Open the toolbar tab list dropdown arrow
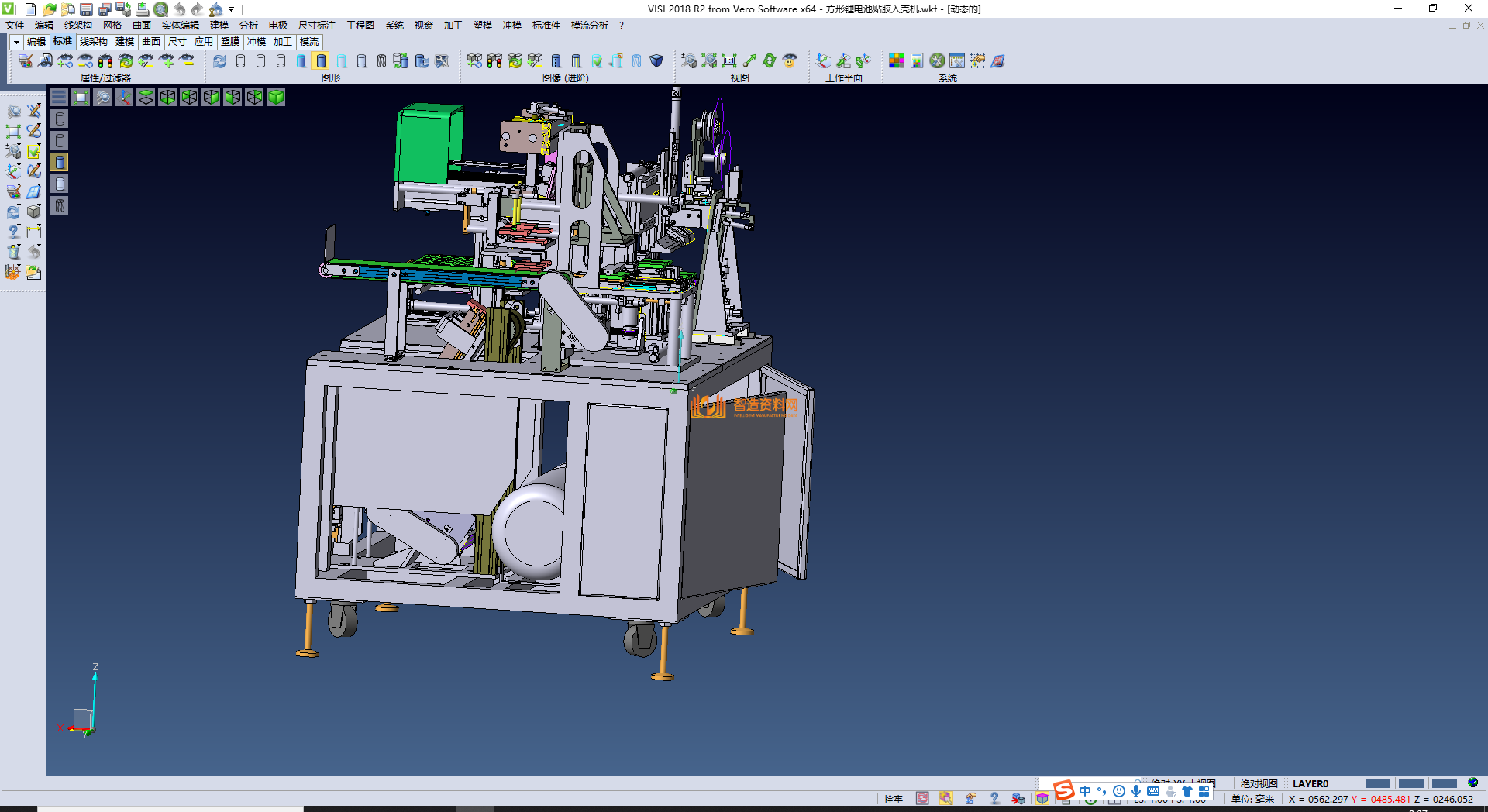Viewport: 1488px width, 812px height. (x=15, y=42)
